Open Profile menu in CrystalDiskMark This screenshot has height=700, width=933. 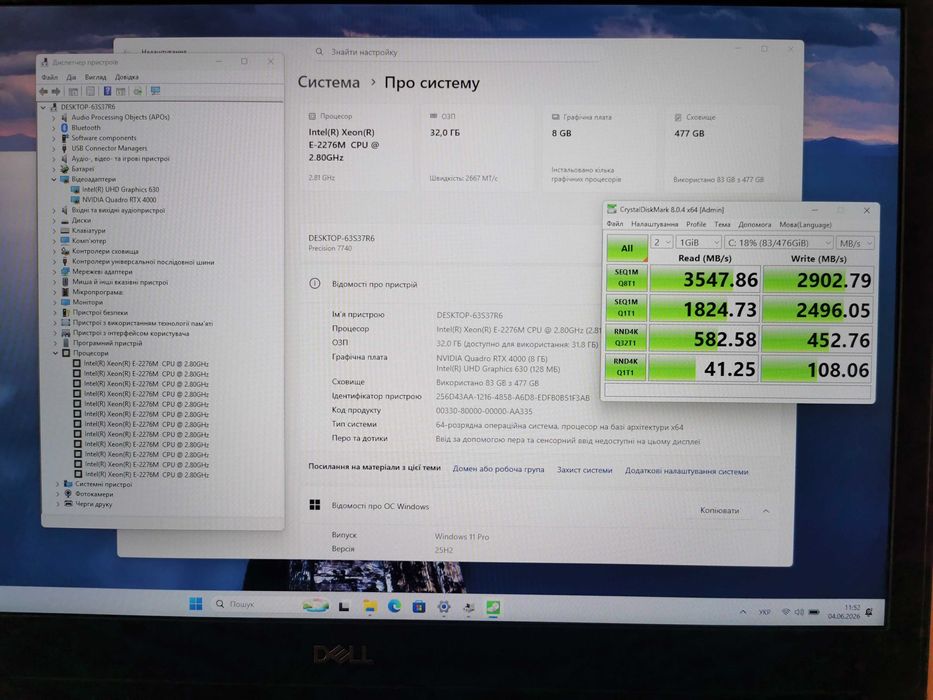[x=696, y=224]
